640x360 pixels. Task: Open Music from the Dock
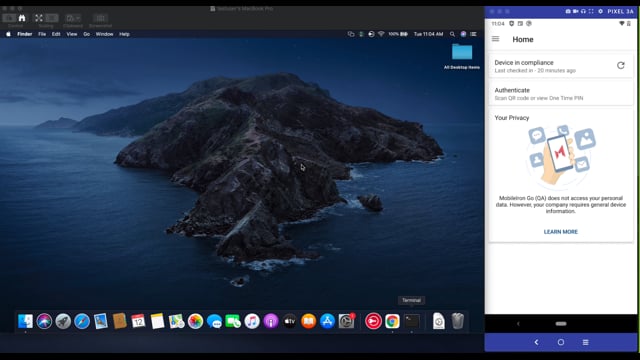[x=252, y=321]
